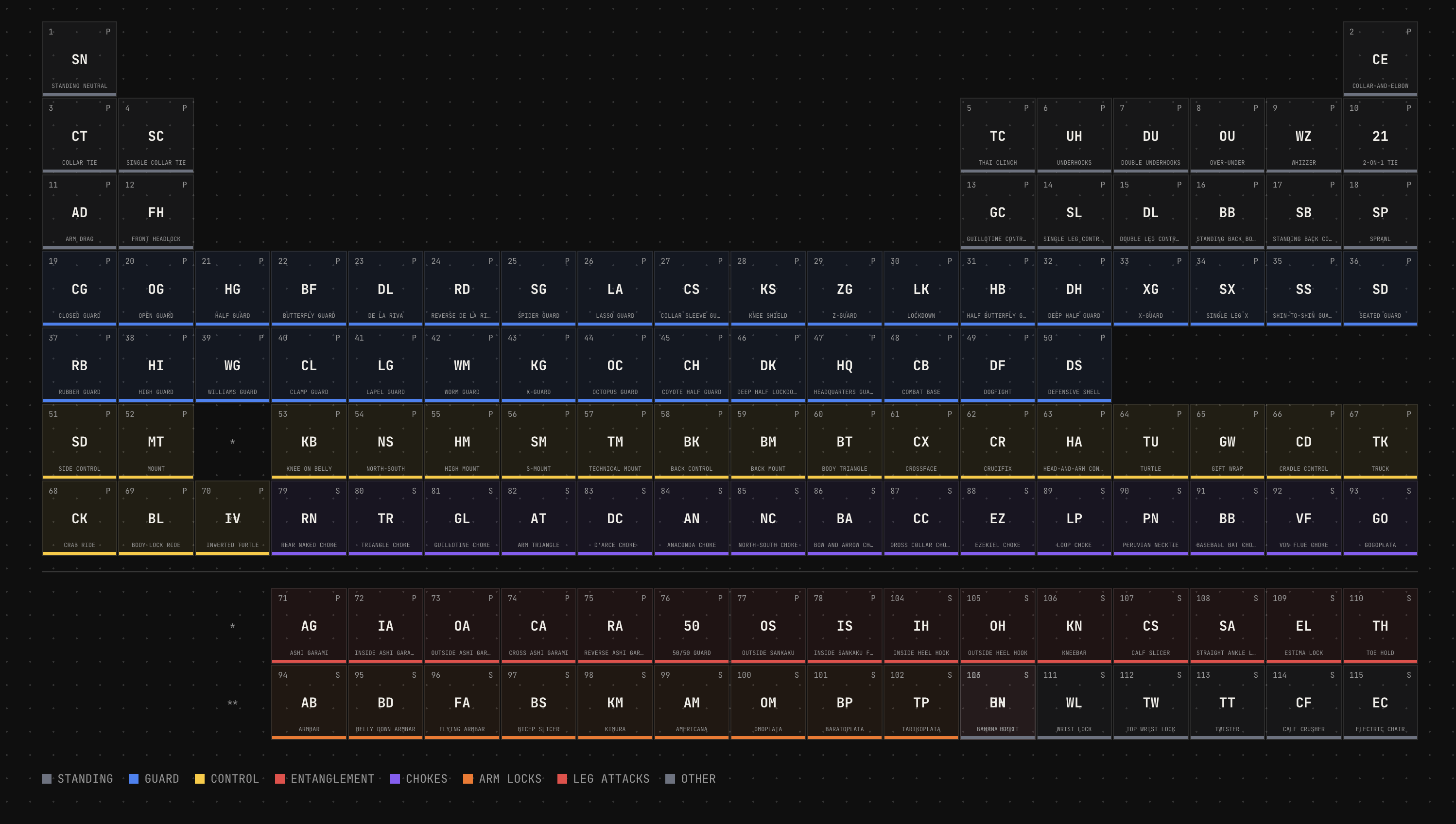Image resolution: width=1456 pixels, height=824 pixels.
Task: Click the Kimura (KM) element
Action: [615, 701]
